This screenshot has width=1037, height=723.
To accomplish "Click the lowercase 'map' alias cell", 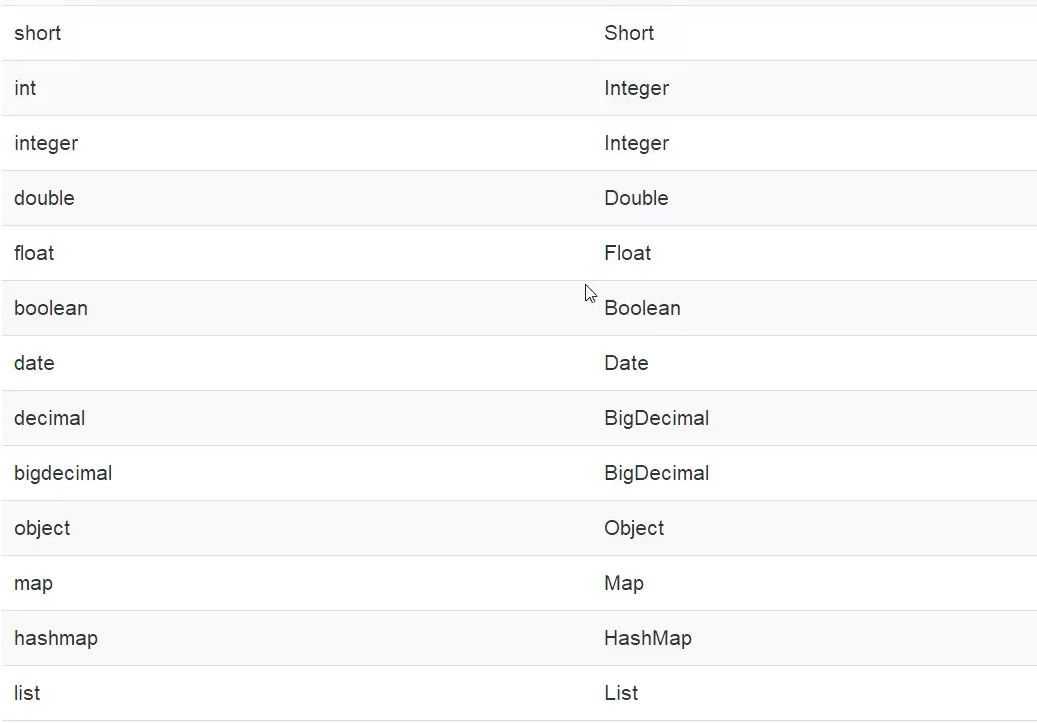I will tap(33, 583).
